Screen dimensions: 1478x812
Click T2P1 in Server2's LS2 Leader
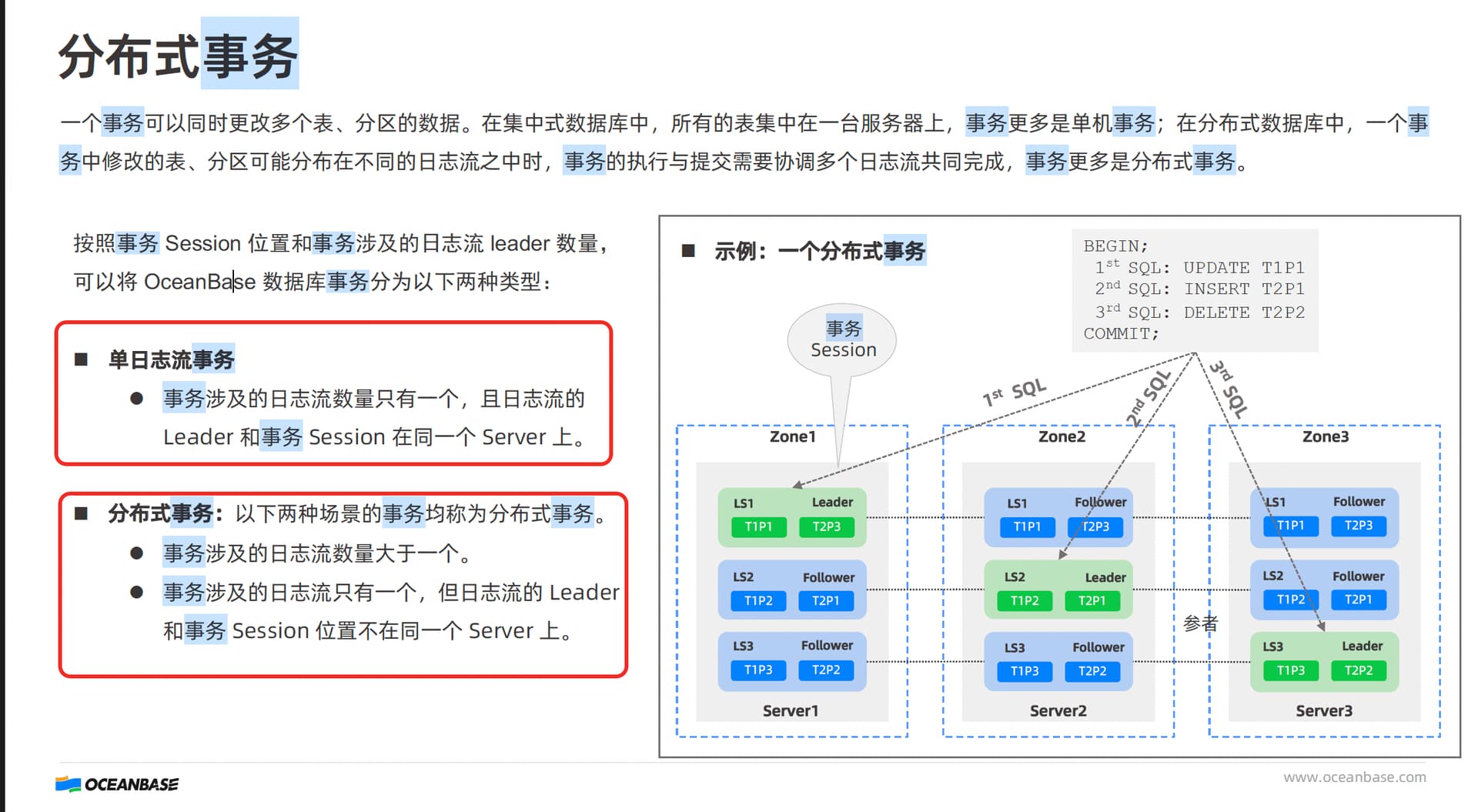coord(1092,600)
